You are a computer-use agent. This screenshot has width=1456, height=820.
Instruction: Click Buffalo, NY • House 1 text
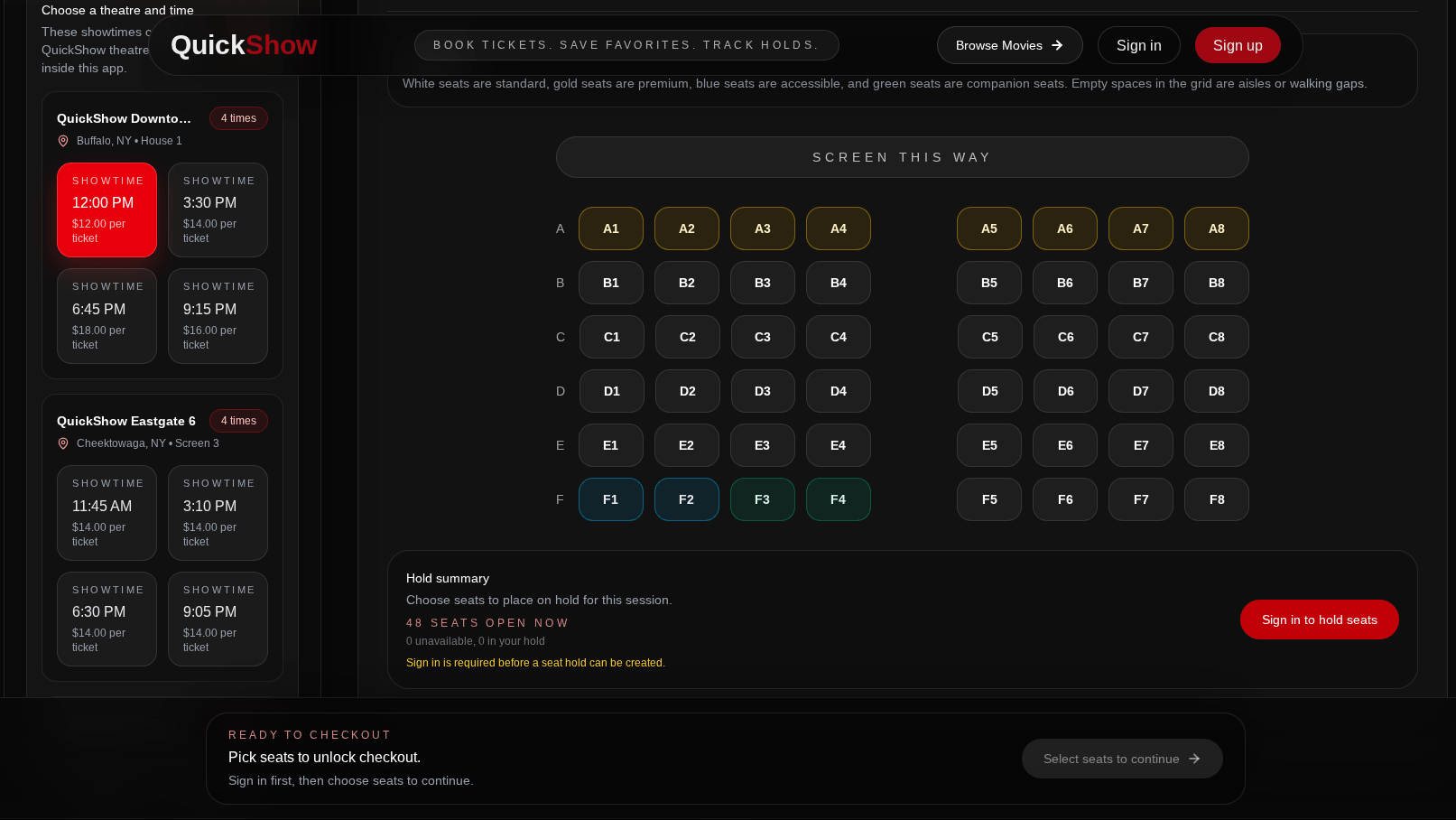coord(129,141)
